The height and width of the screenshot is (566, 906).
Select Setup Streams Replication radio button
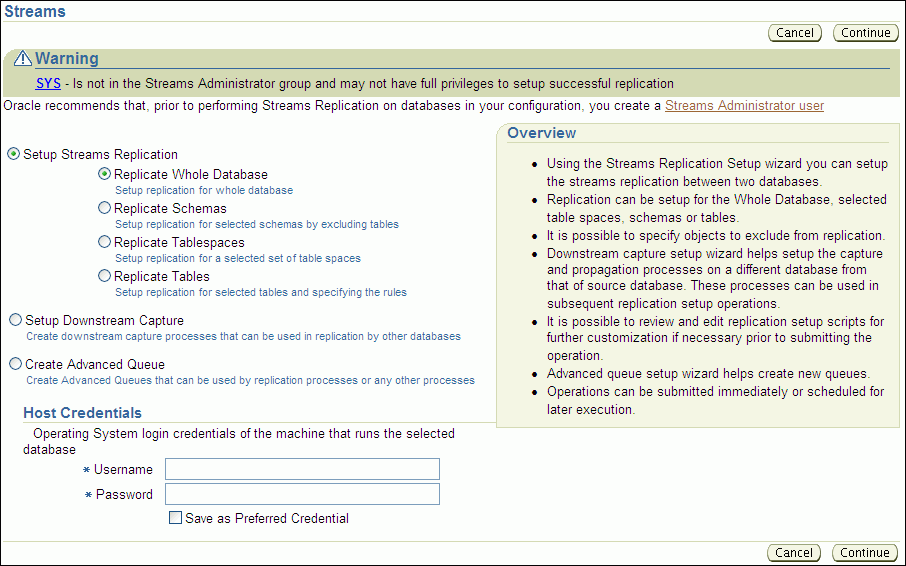click(x=14, y=154)
